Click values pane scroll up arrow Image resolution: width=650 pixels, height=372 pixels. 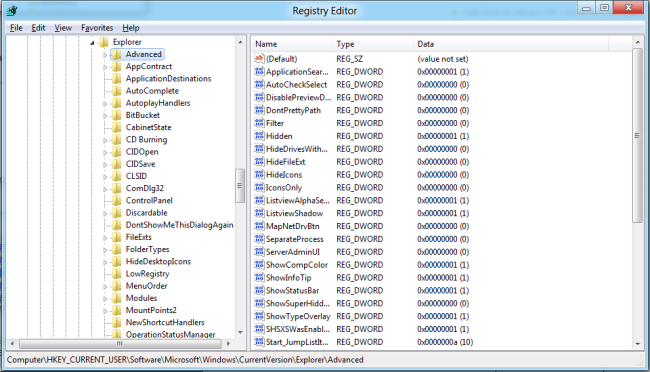coord(637,42)
